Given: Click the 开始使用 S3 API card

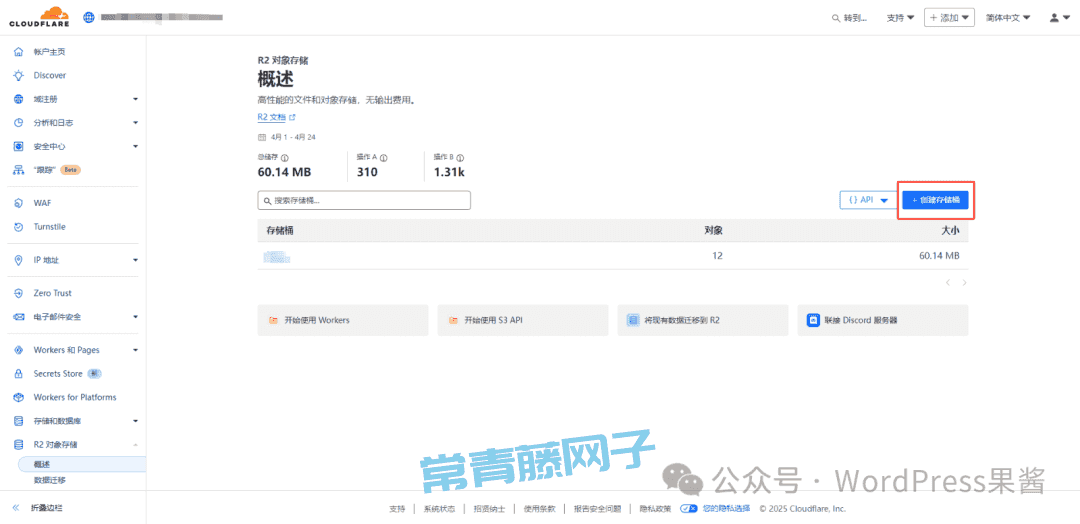Looking at the screenshot, I should (x=523, y=320).
